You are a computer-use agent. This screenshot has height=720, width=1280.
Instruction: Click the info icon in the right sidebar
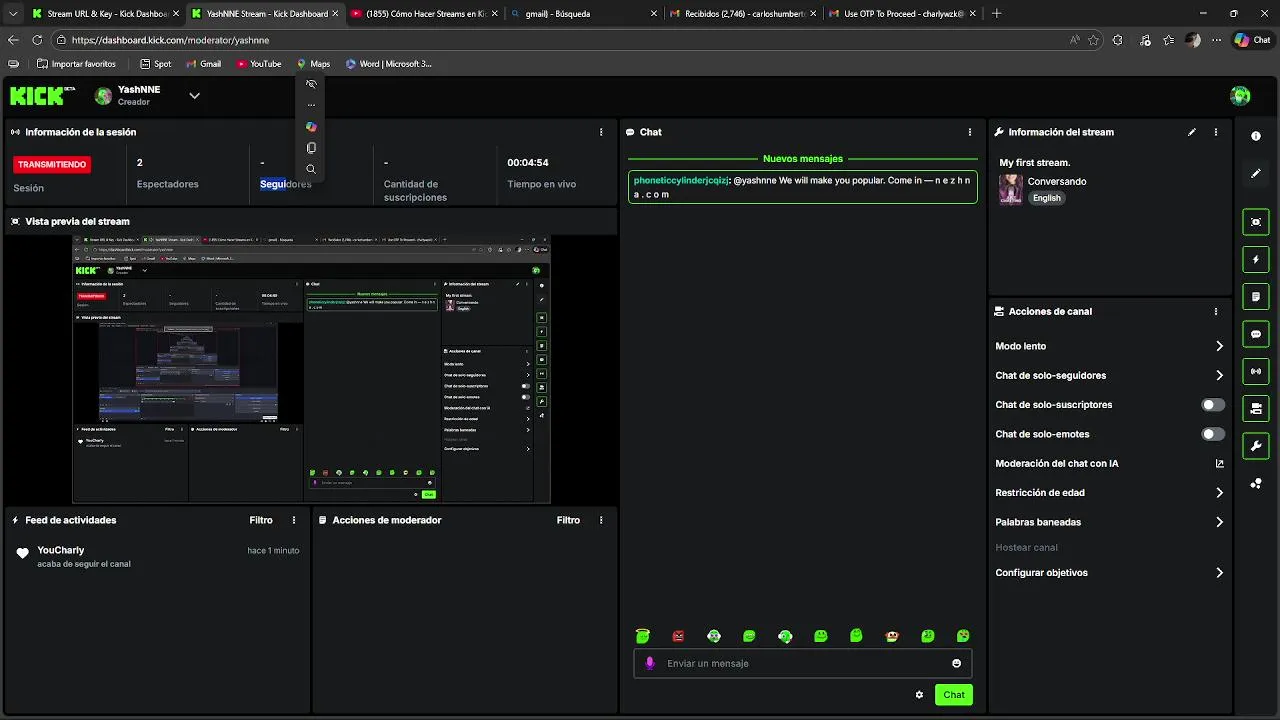coord(1256,136)
